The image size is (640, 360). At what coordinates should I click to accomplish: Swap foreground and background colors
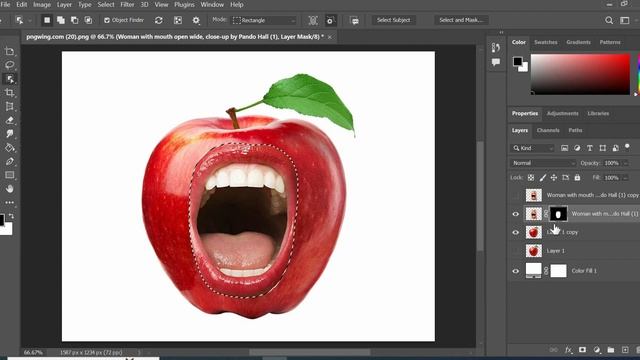point(11,216)
